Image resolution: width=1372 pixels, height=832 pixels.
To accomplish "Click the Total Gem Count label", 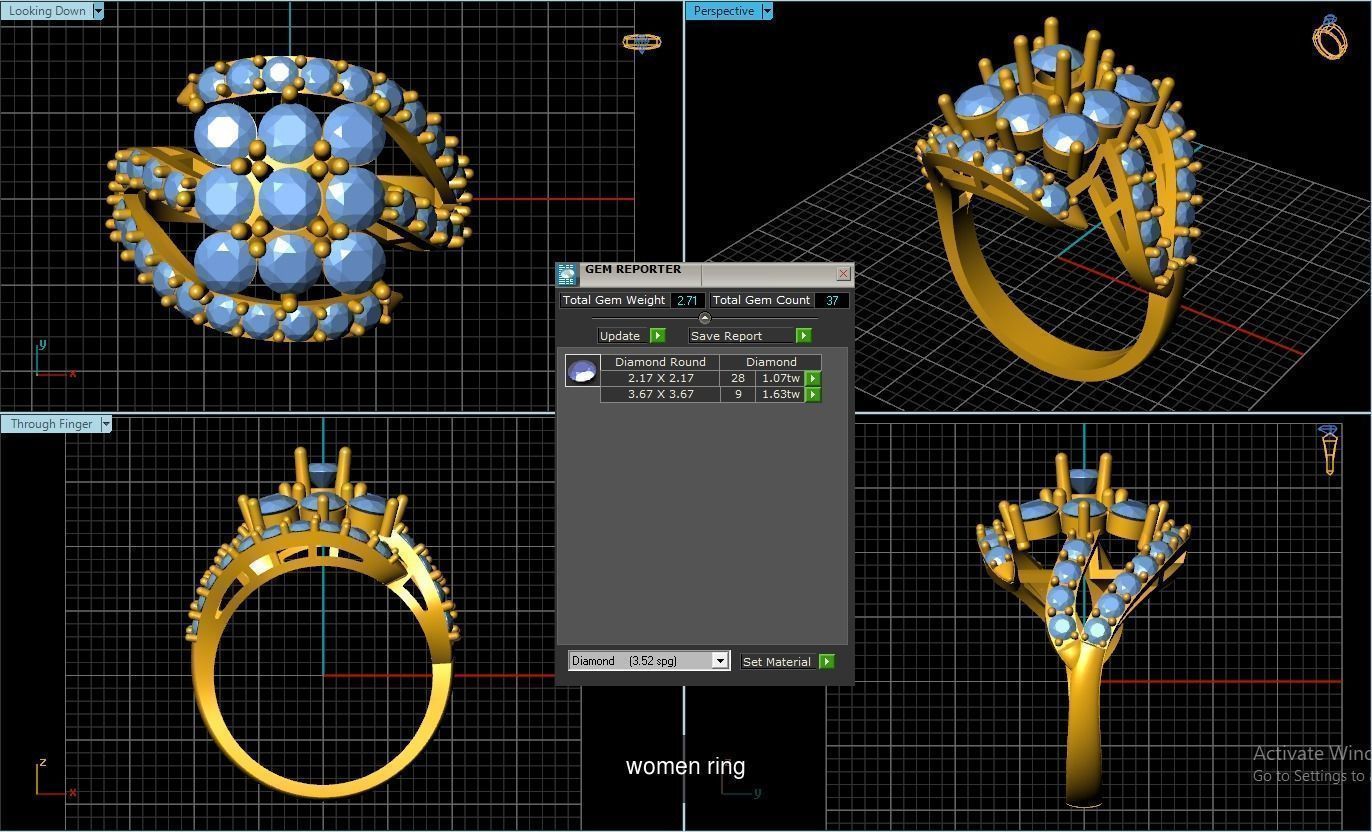I will point(761,300).
